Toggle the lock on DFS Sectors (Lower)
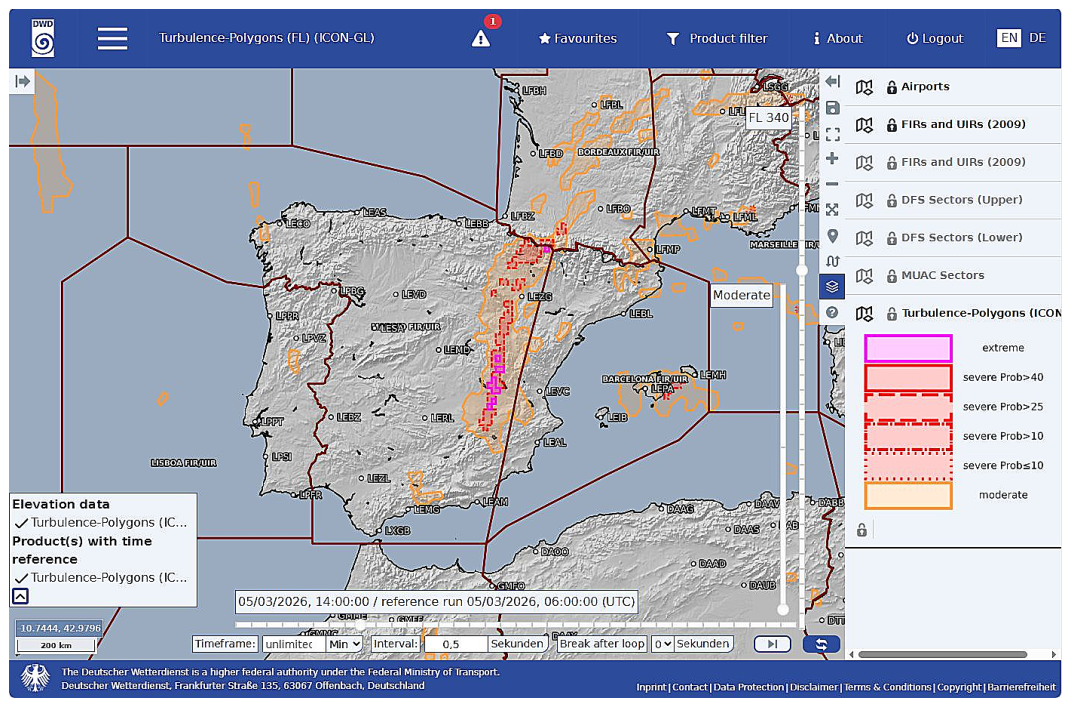The width and height of the screenshot is (1070, 706). tap(891, 238)
